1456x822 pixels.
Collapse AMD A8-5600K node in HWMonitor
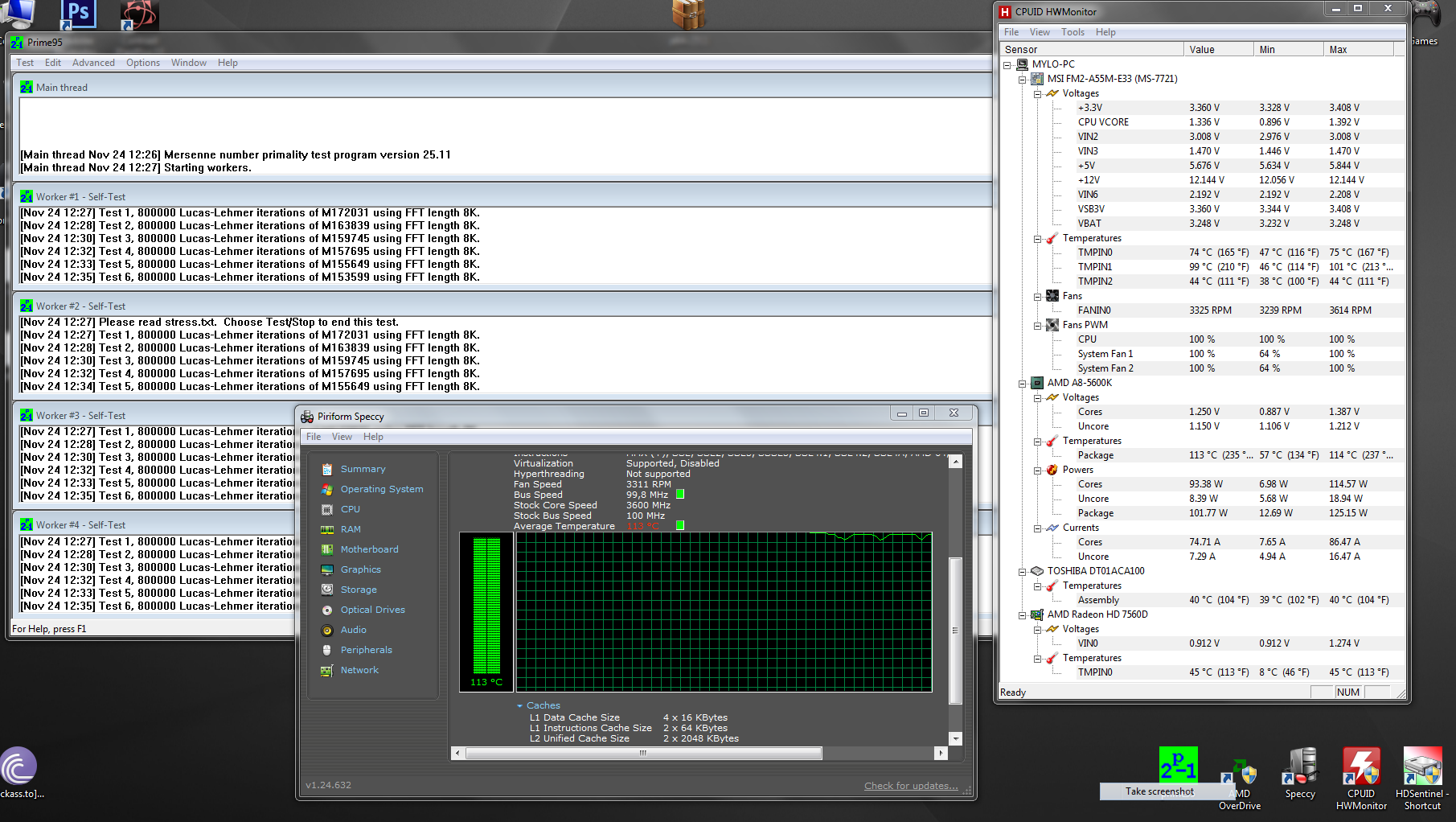point(1023,384)
